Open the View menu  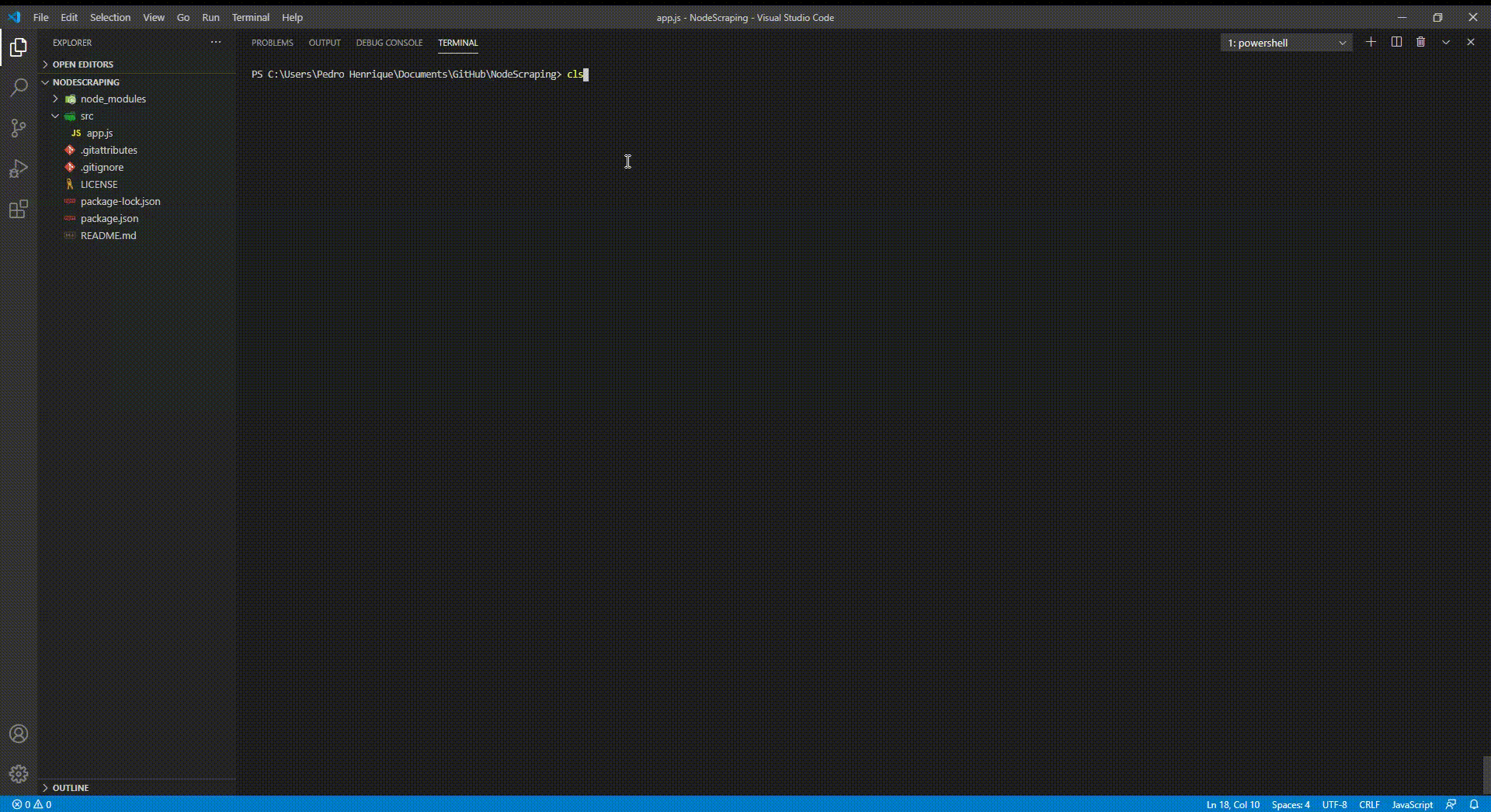pos(154,17)
